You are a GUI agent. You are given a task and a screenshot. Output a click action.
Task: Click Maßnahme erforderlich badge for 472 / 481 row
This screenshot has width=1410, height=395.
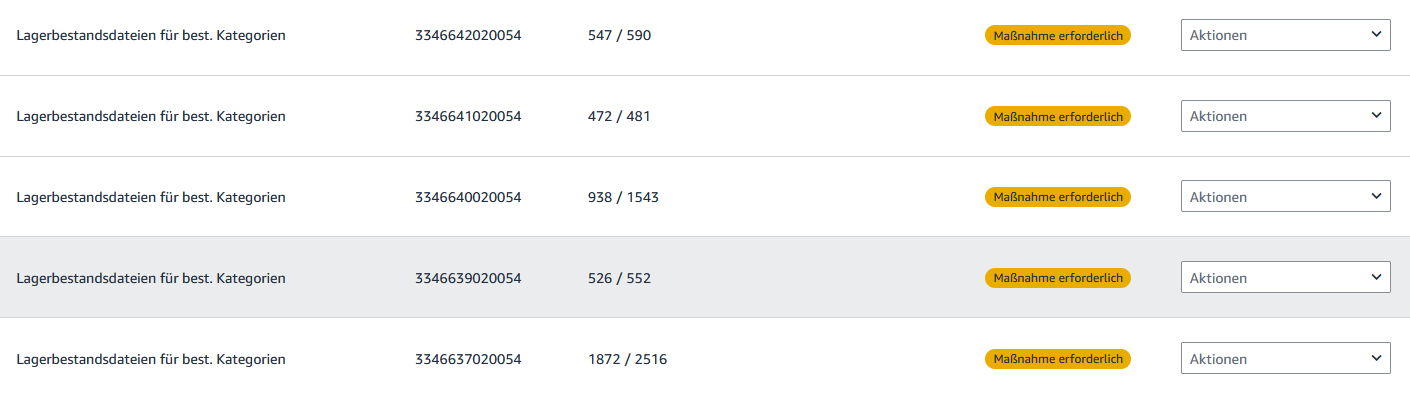[x=1058, y=116]
